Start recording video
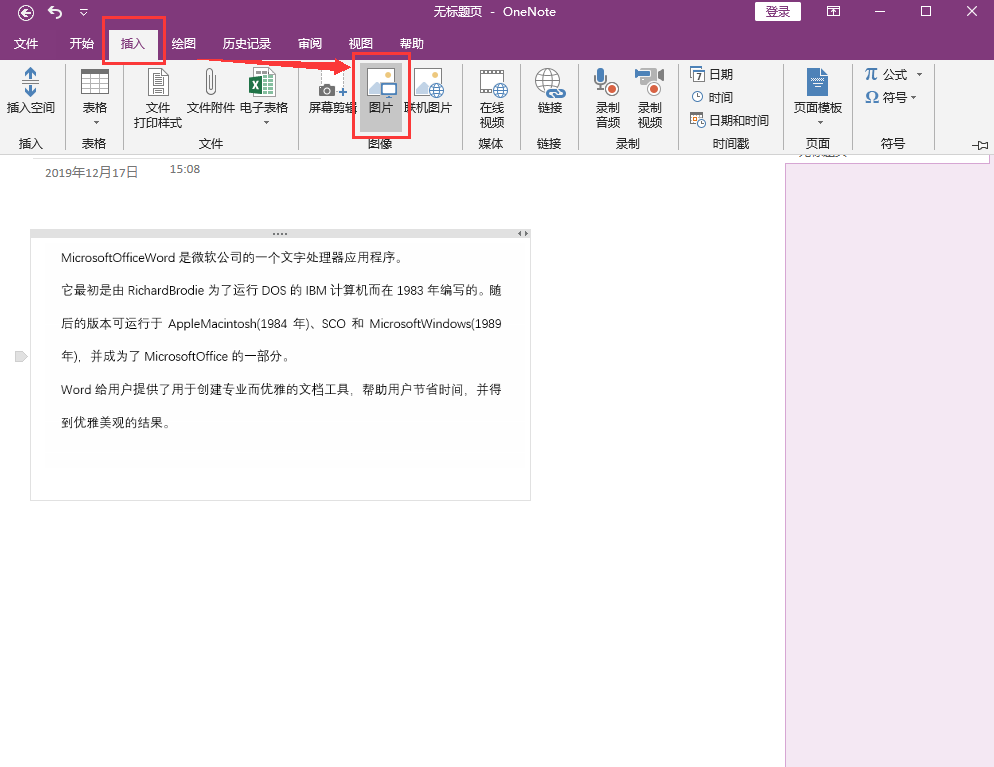This screenshot has width=994, height=767. [650, 98]
